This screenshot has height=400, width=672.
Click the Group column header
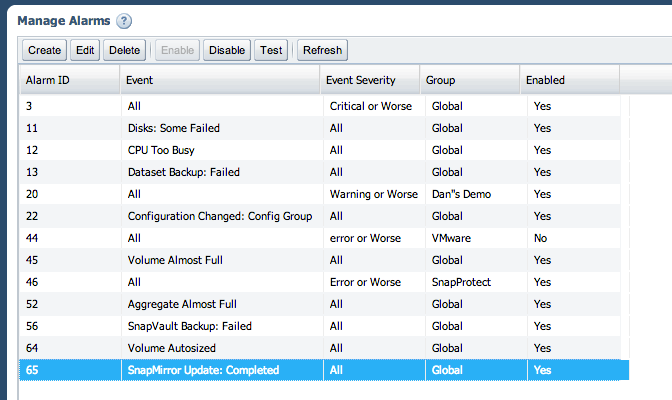[468, 80]
